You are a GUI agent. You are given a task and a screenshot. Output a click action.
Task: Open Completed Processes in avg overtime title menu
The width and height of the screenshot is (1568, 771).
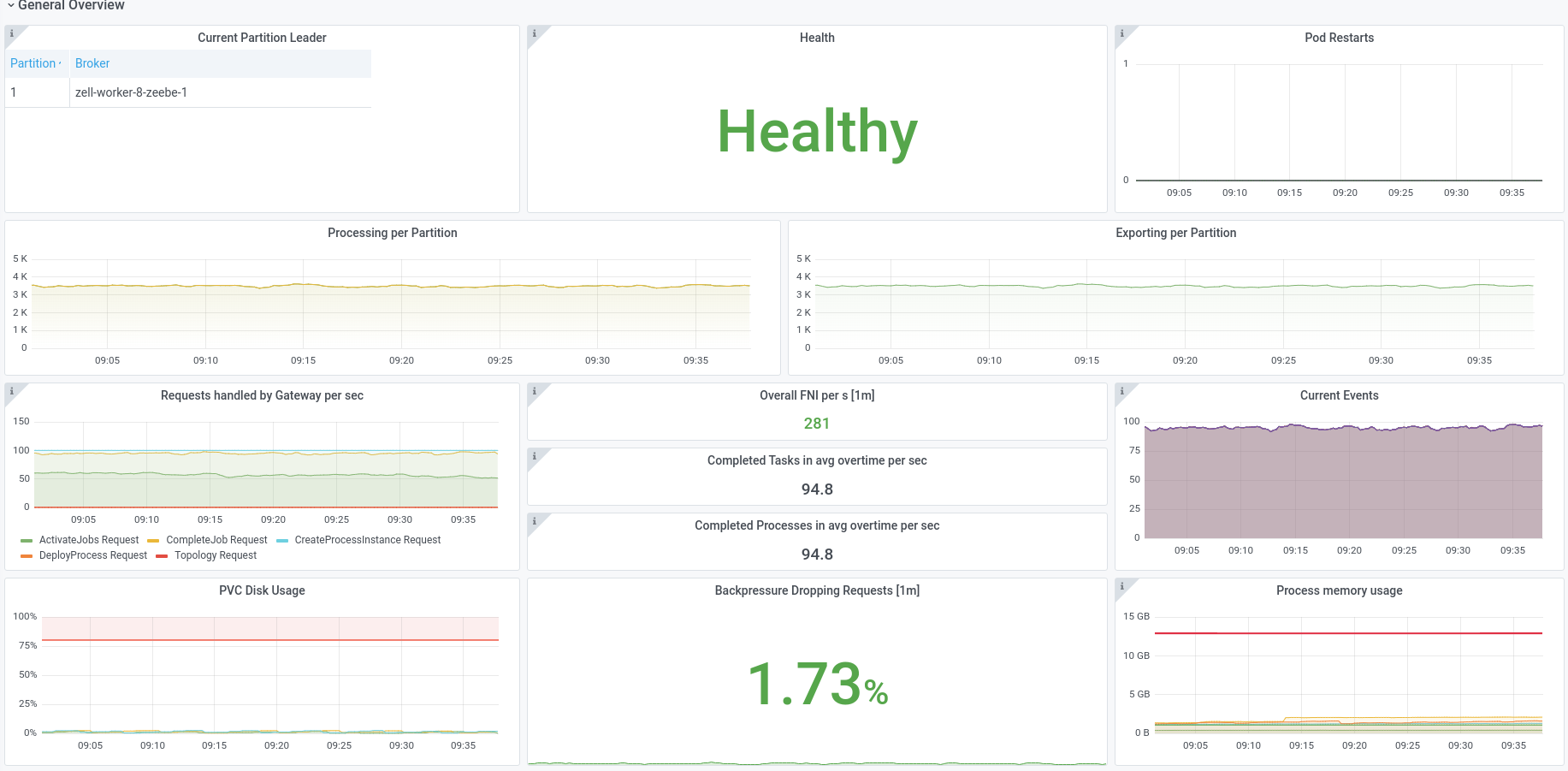click(817, 525)
